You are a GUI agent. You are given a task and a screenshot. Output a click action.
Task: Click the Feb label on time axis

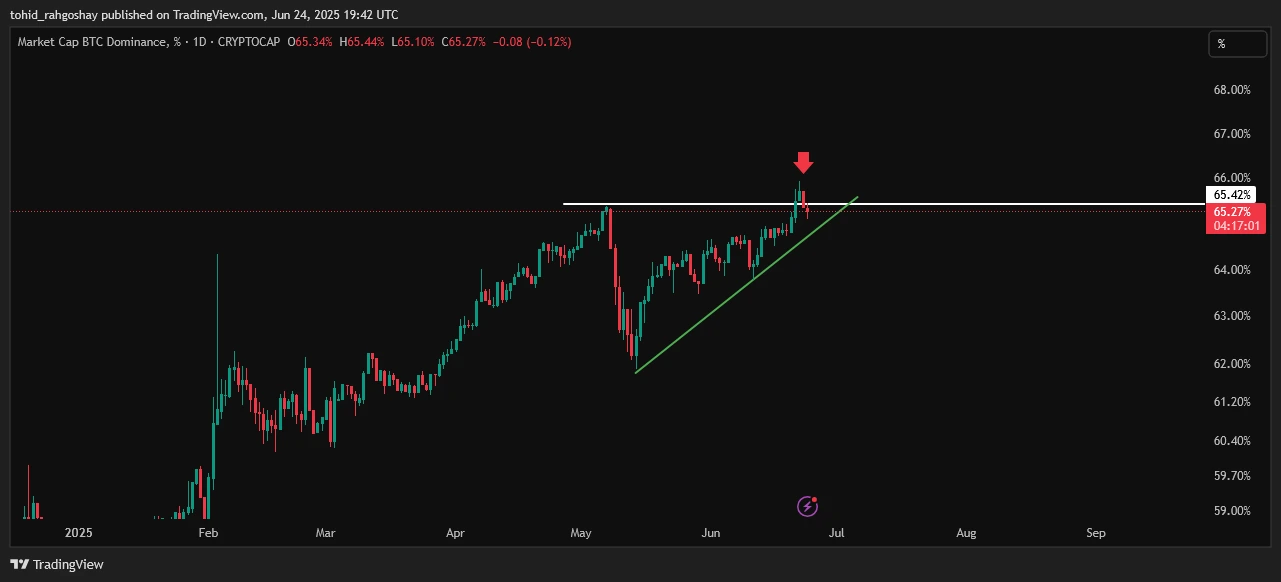[x=208, y=533]
